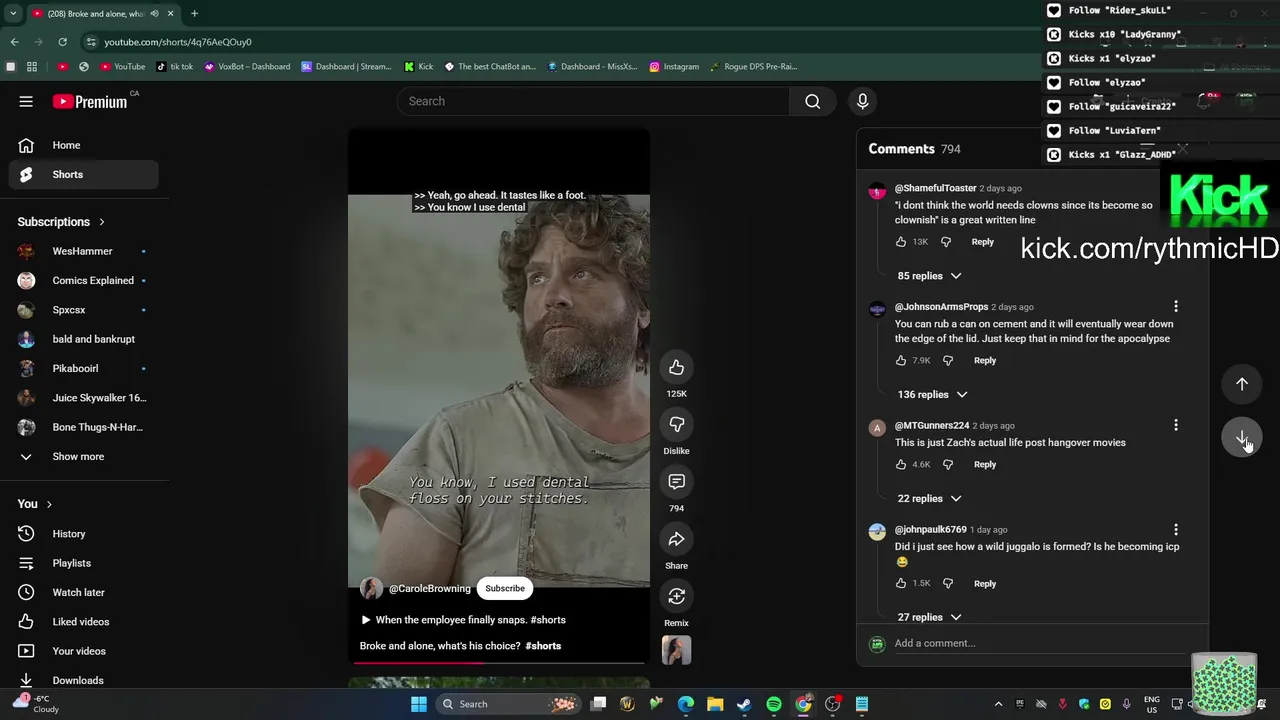Open Downloads in the sidebar
The width and height of the screenshot is (1280, 720).
[84, 681]
